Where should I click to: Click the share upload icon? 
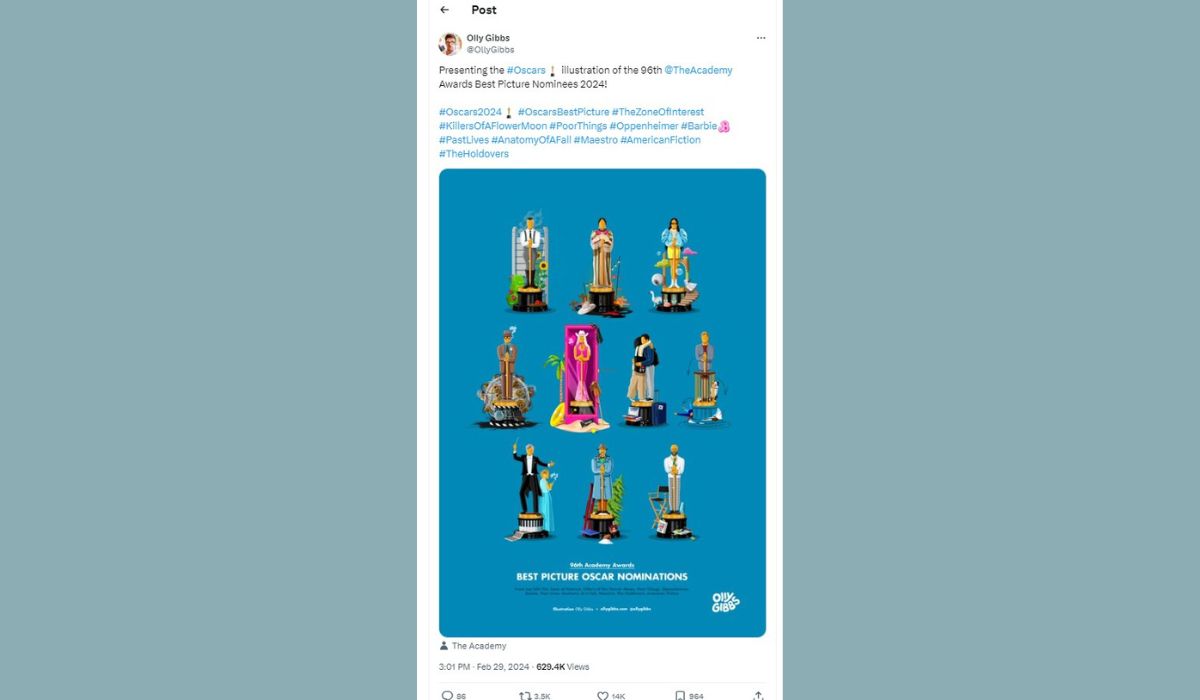pyautogui.click(x=758, y=695)
